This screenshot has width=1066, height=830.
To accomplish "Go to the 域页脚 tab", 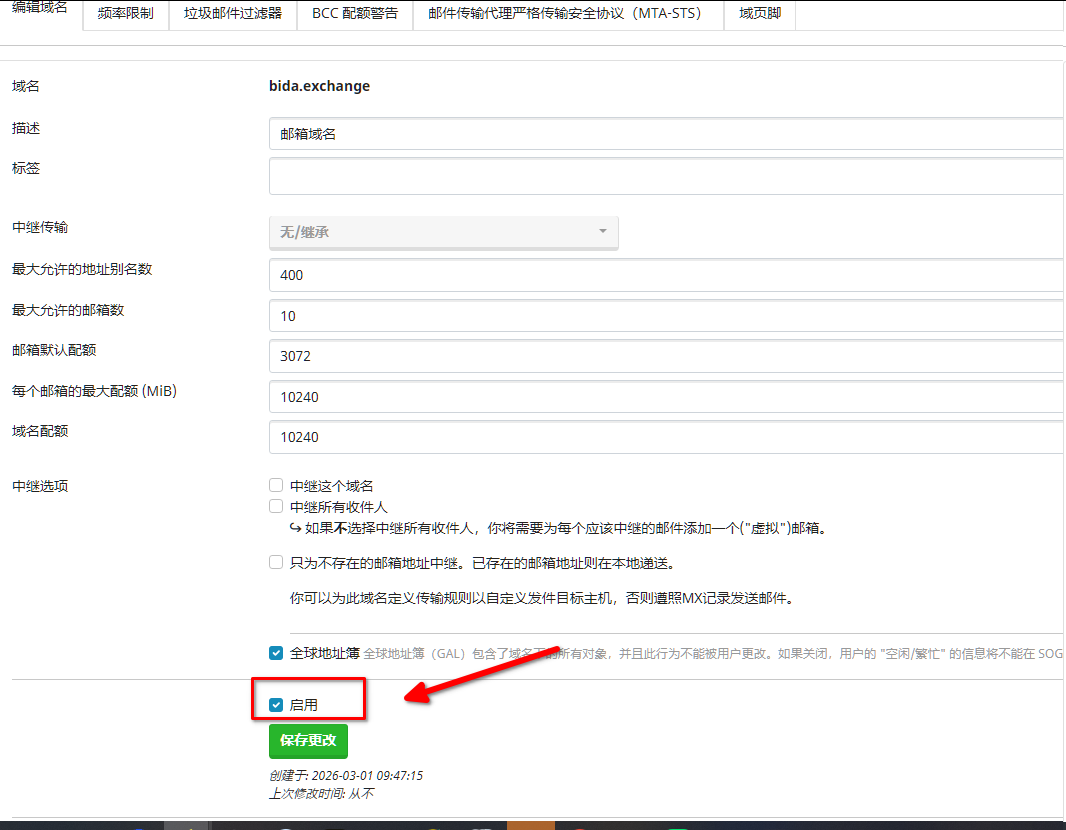I will point(760,14).
